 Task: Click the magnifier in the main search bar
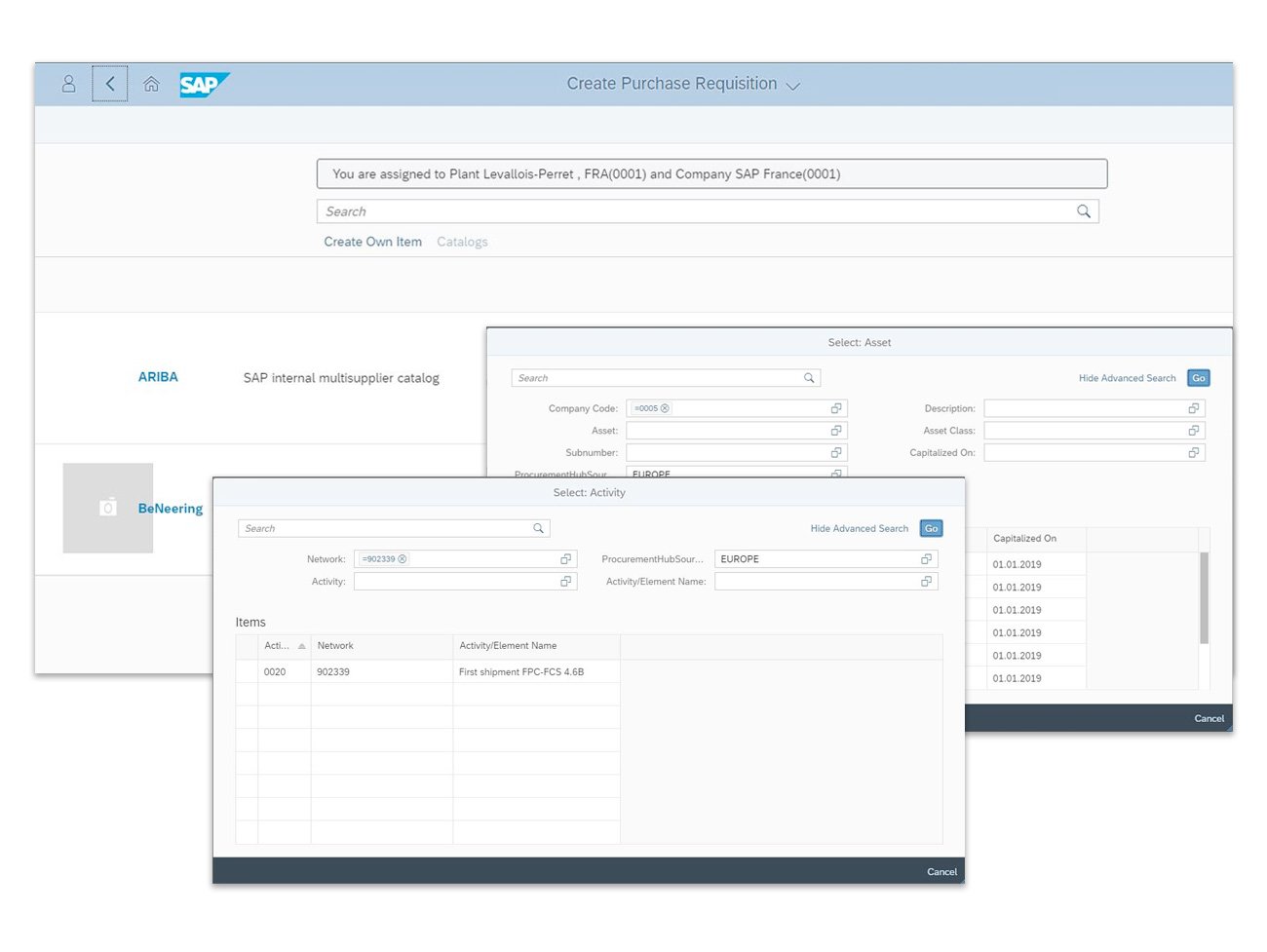[1083, 210]
